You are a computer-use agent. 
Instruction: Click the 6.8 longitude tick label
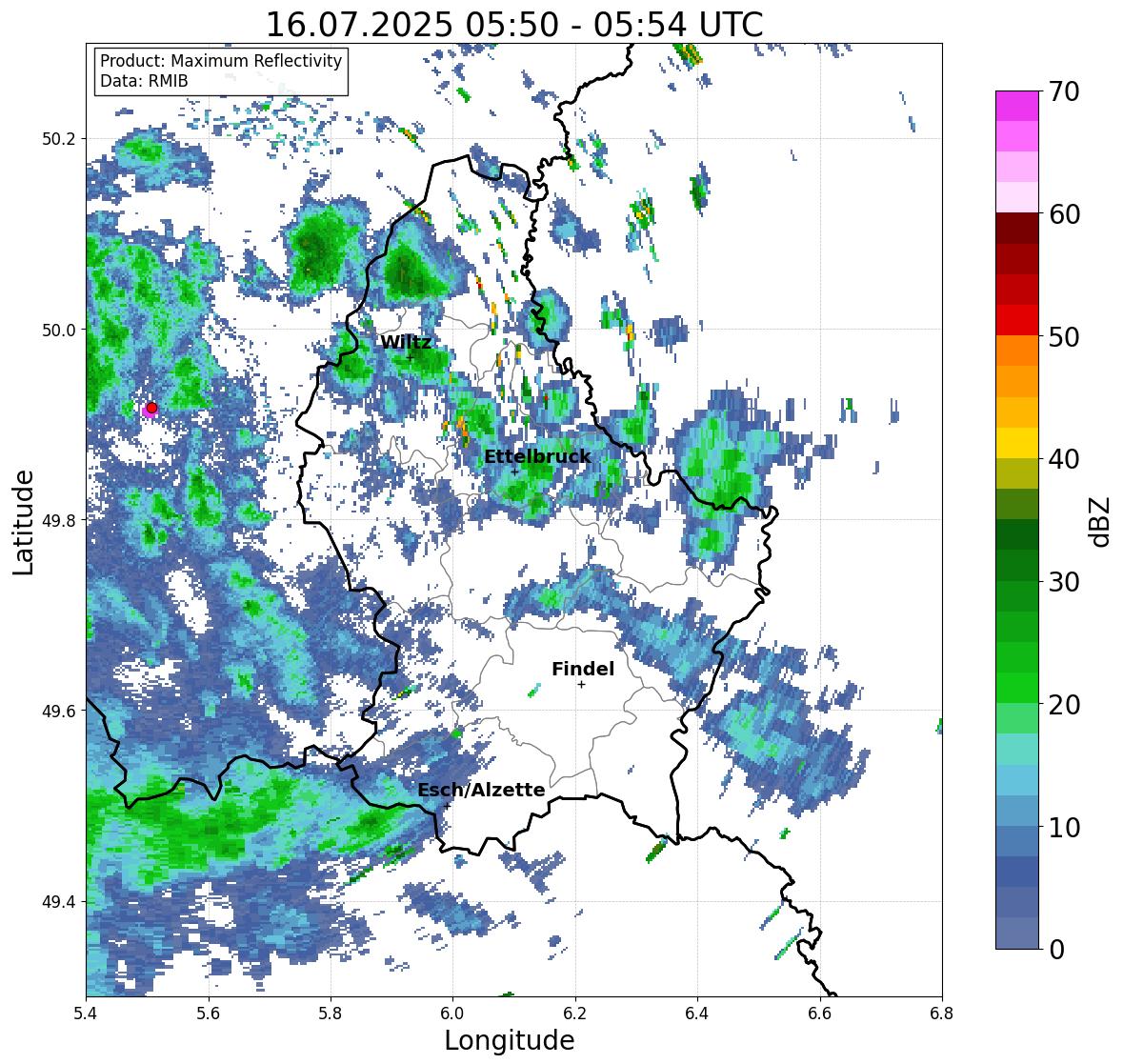[x=942, y=1013]
